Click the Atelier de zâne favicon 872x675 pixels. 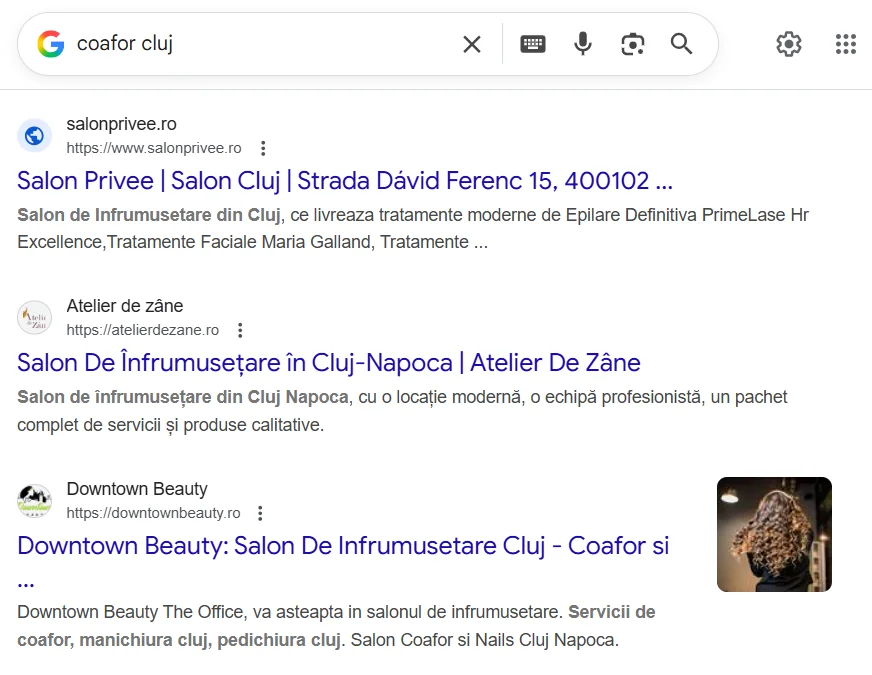tap(34, 317)
